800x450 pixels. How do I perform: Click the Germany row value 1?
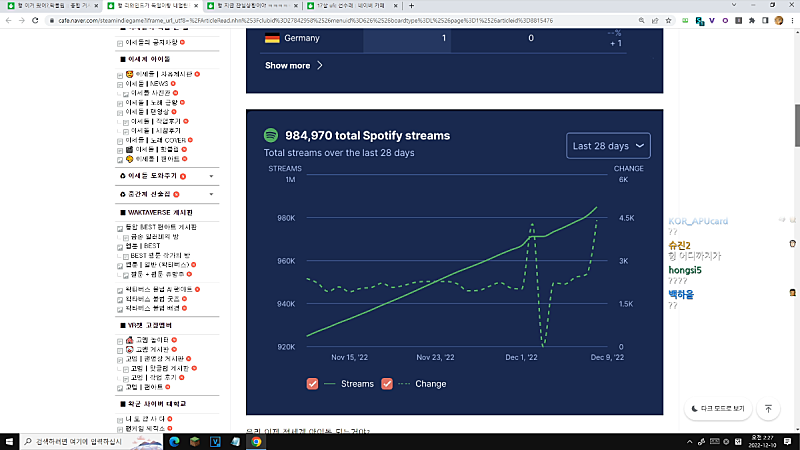[x=443, y=38]
